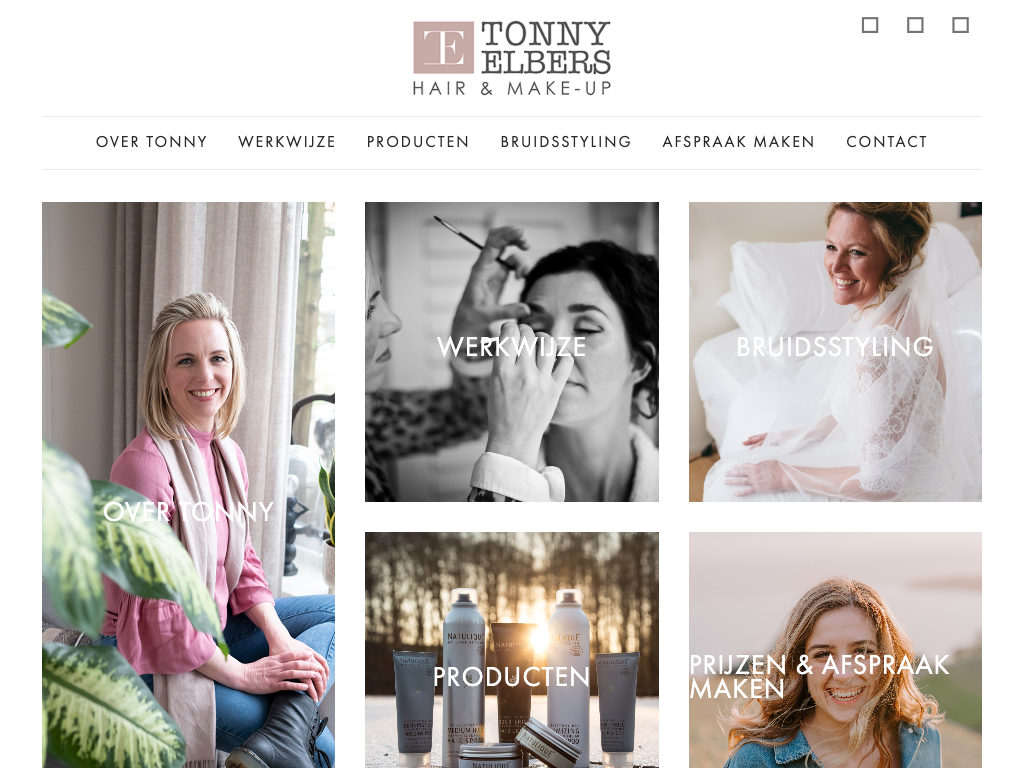Navigate to the CONTACT page
This screenshot has height=768, width=1024.
[886, 142]
